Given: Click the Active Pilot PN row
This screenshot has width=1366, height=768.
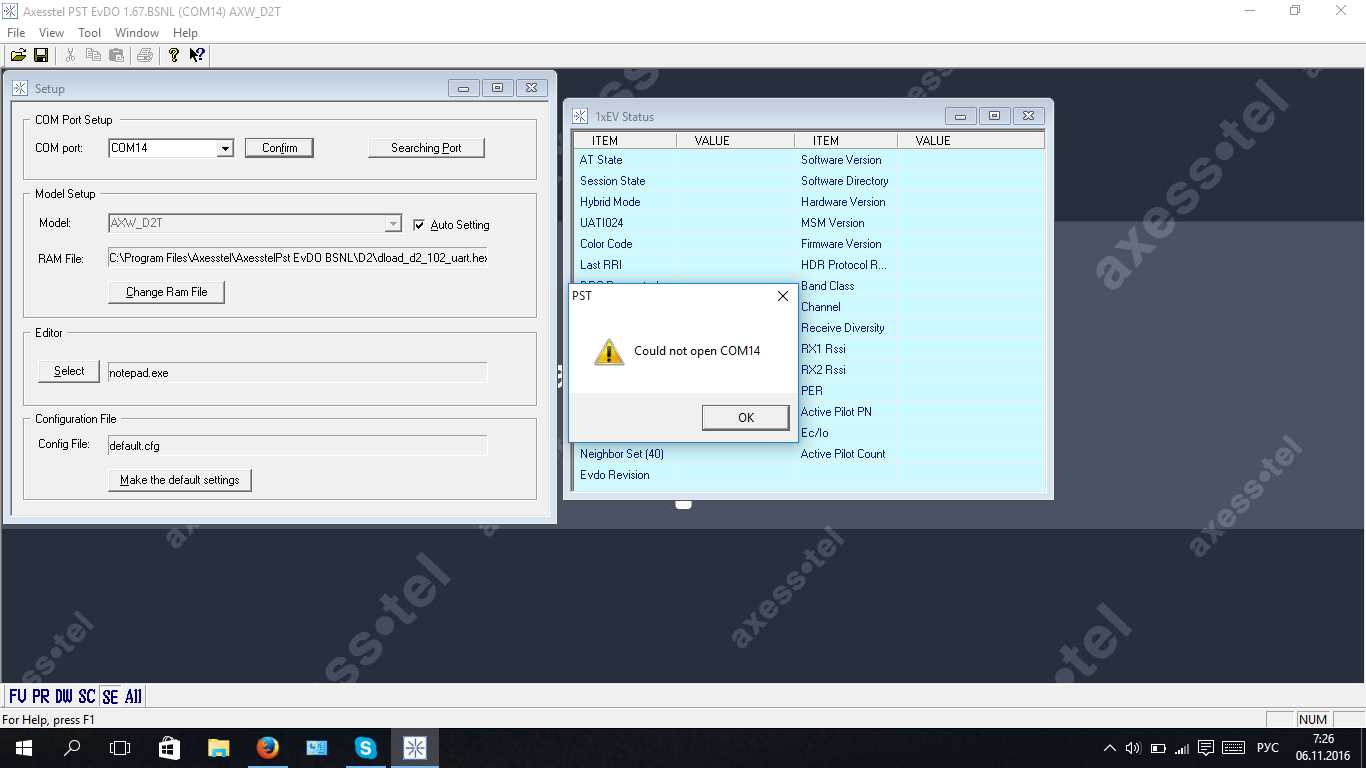Looking at the screenshot, I should (919, 412).
